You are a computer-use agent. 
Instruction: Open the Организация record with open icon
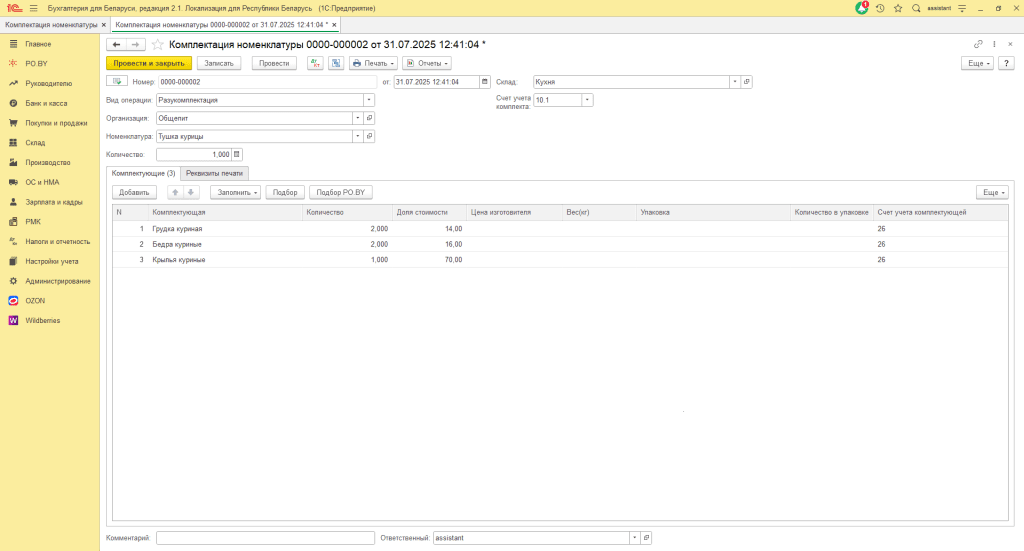pyautogui.click(x=369, y=118)
